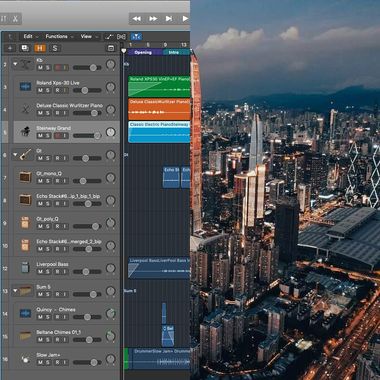
Task: Toggle record enable on Steinway Grand track
Action: pyautogui.click(x=57, y=136)
